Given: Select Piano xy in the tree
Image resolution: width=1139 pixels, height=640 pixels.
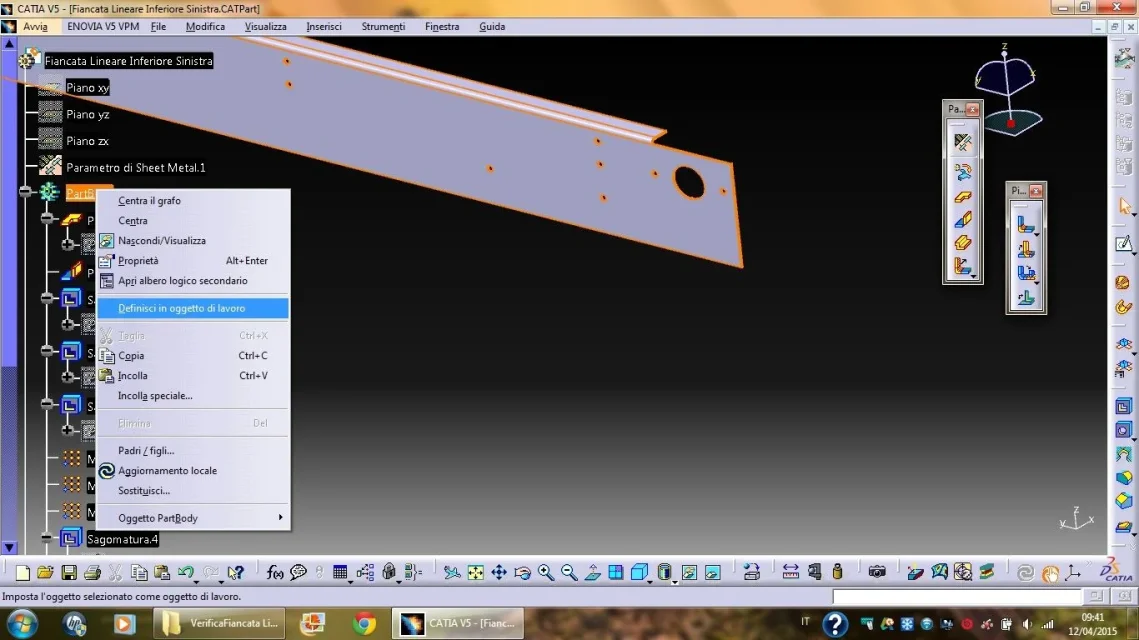Looking at the screenshot, I should [87, 87].
